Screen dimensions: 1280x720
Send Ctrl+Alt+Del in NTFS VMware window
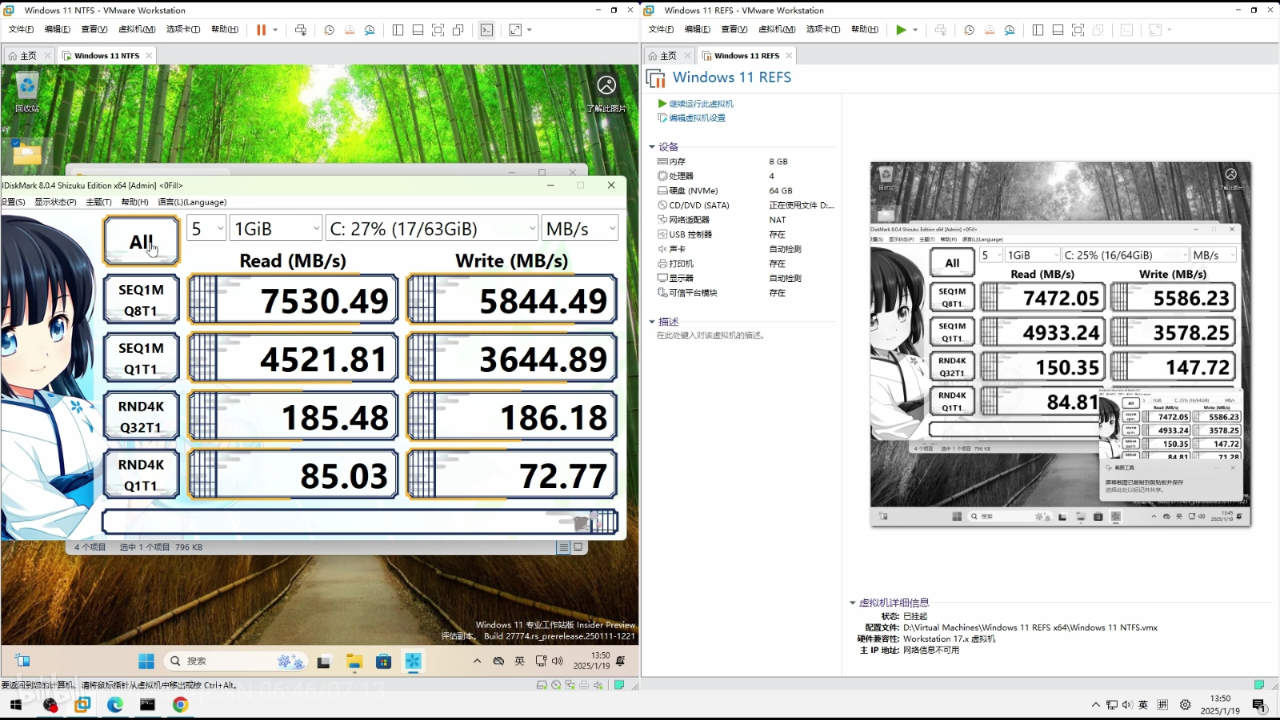click(x=300, y=30)
